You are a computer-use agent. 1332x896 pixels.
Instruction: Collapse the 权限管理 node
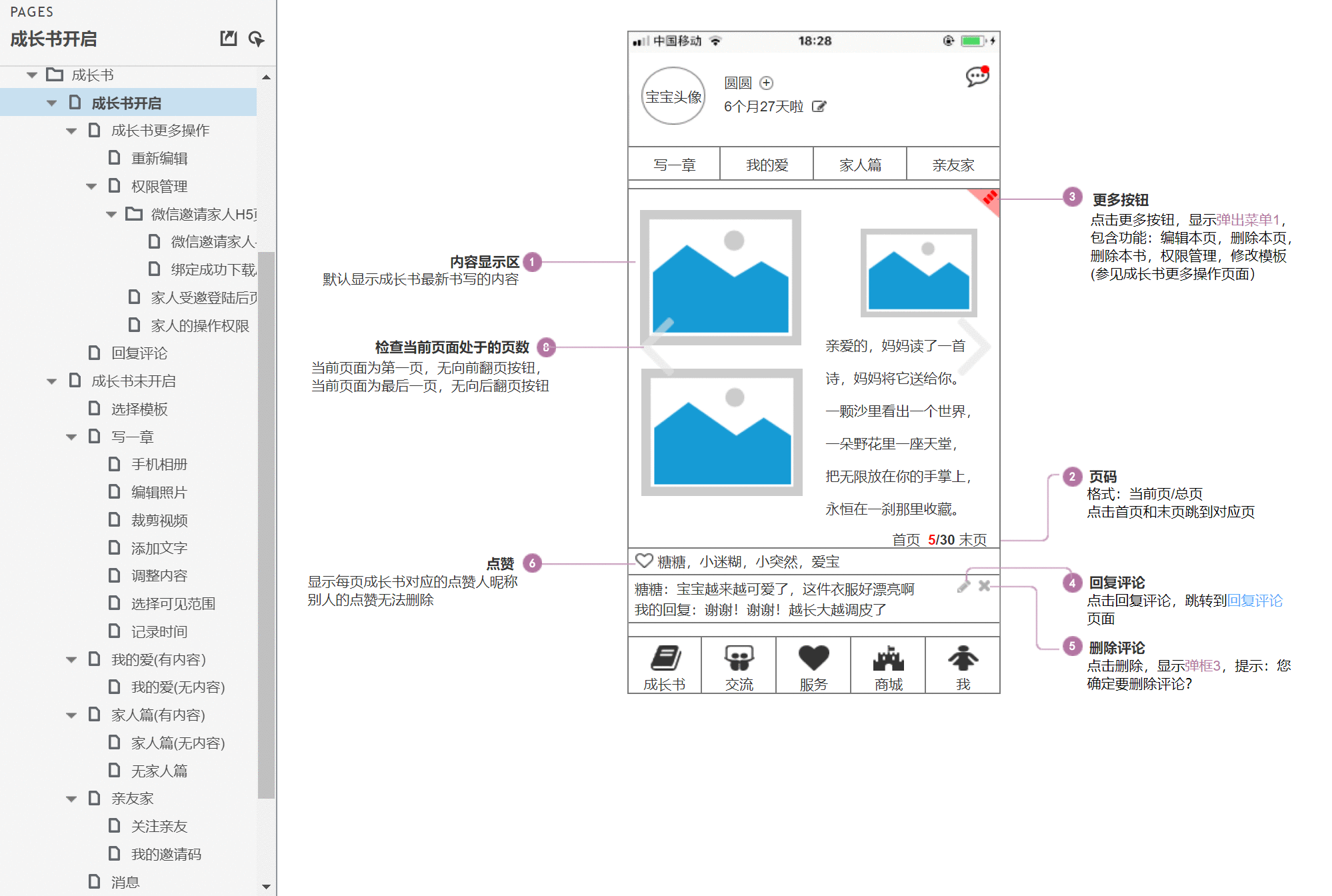click(91, 187)
